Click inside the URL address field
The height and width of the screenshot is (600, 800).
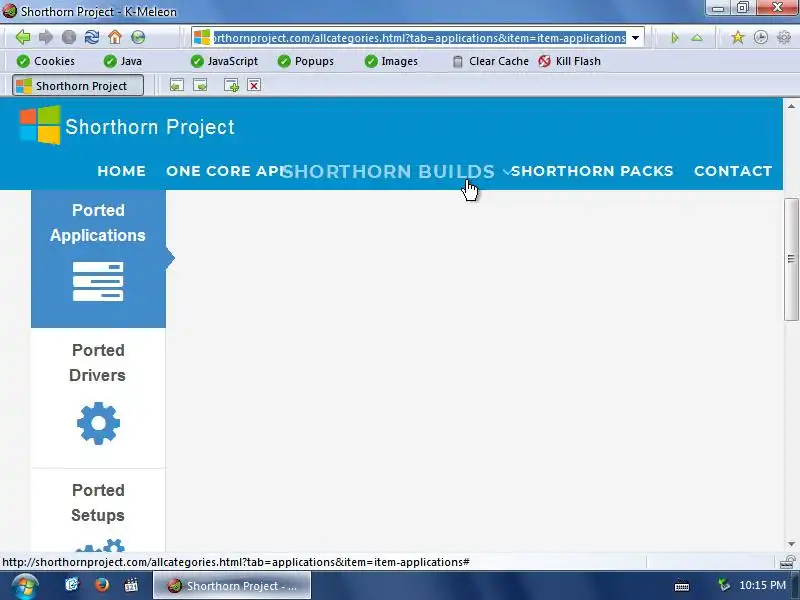click(419, 38)
